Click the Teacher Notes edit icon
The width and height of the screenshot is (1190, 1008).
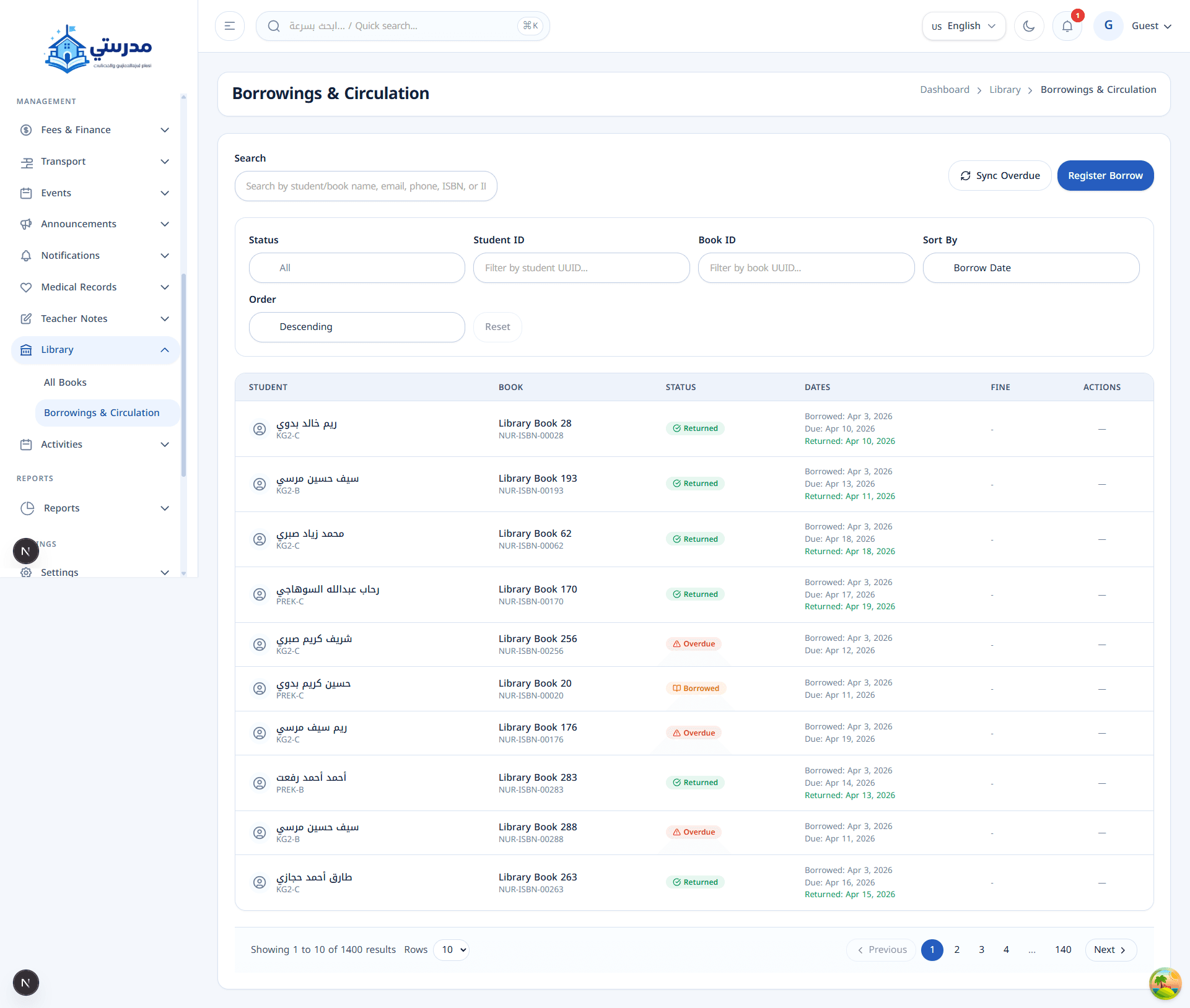point(26,319)
